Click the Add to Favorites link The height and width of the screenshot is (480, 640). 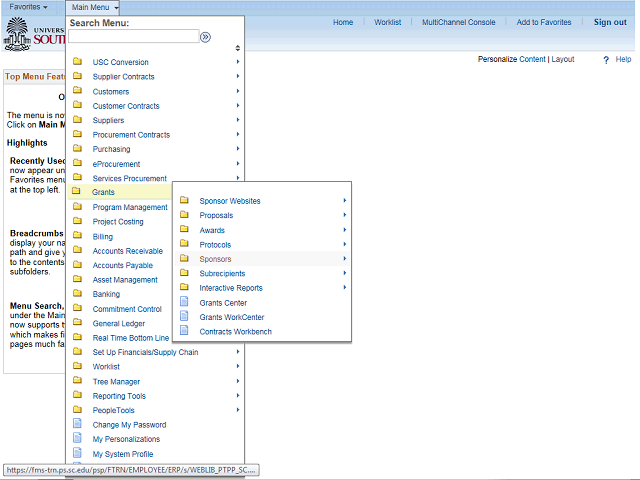pyautogui.click(x=544, y=22)
